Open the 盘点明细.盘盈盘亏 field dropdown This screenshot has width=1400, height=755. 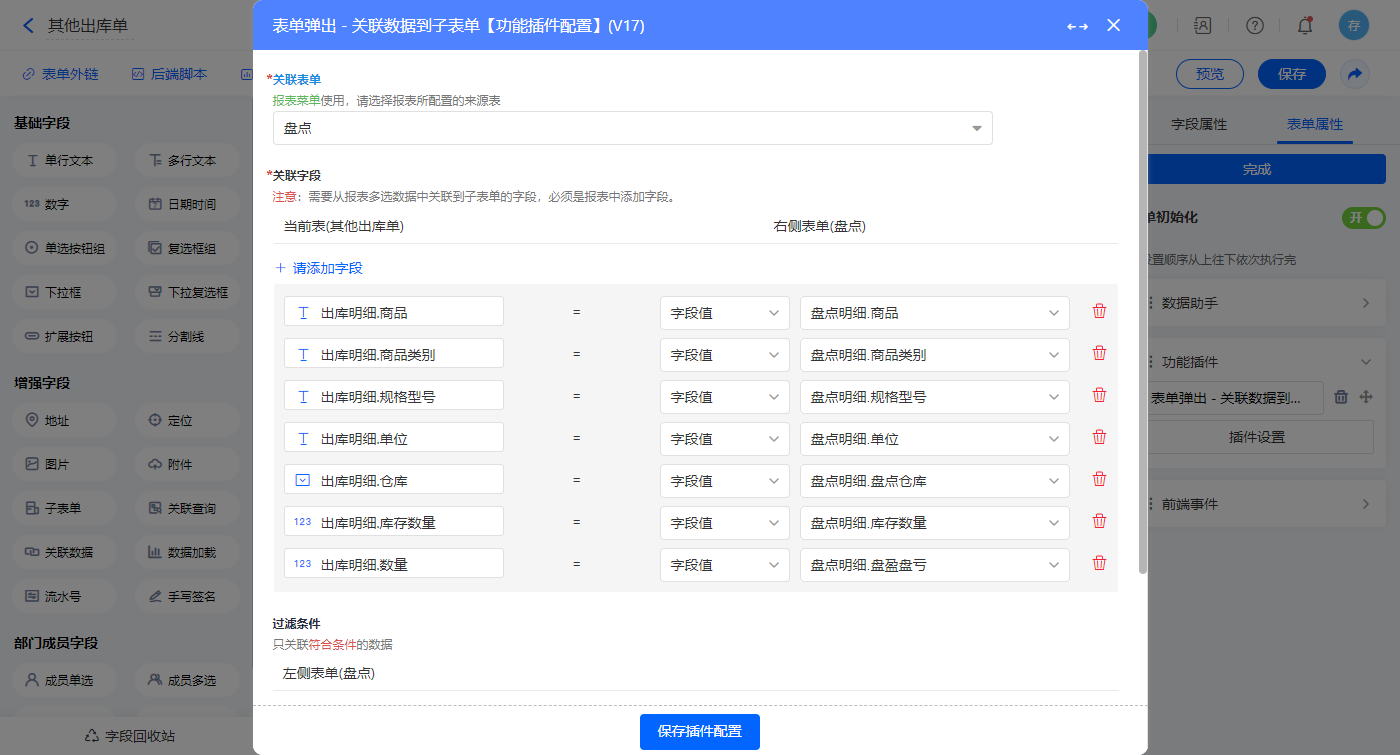click(934, 565)
